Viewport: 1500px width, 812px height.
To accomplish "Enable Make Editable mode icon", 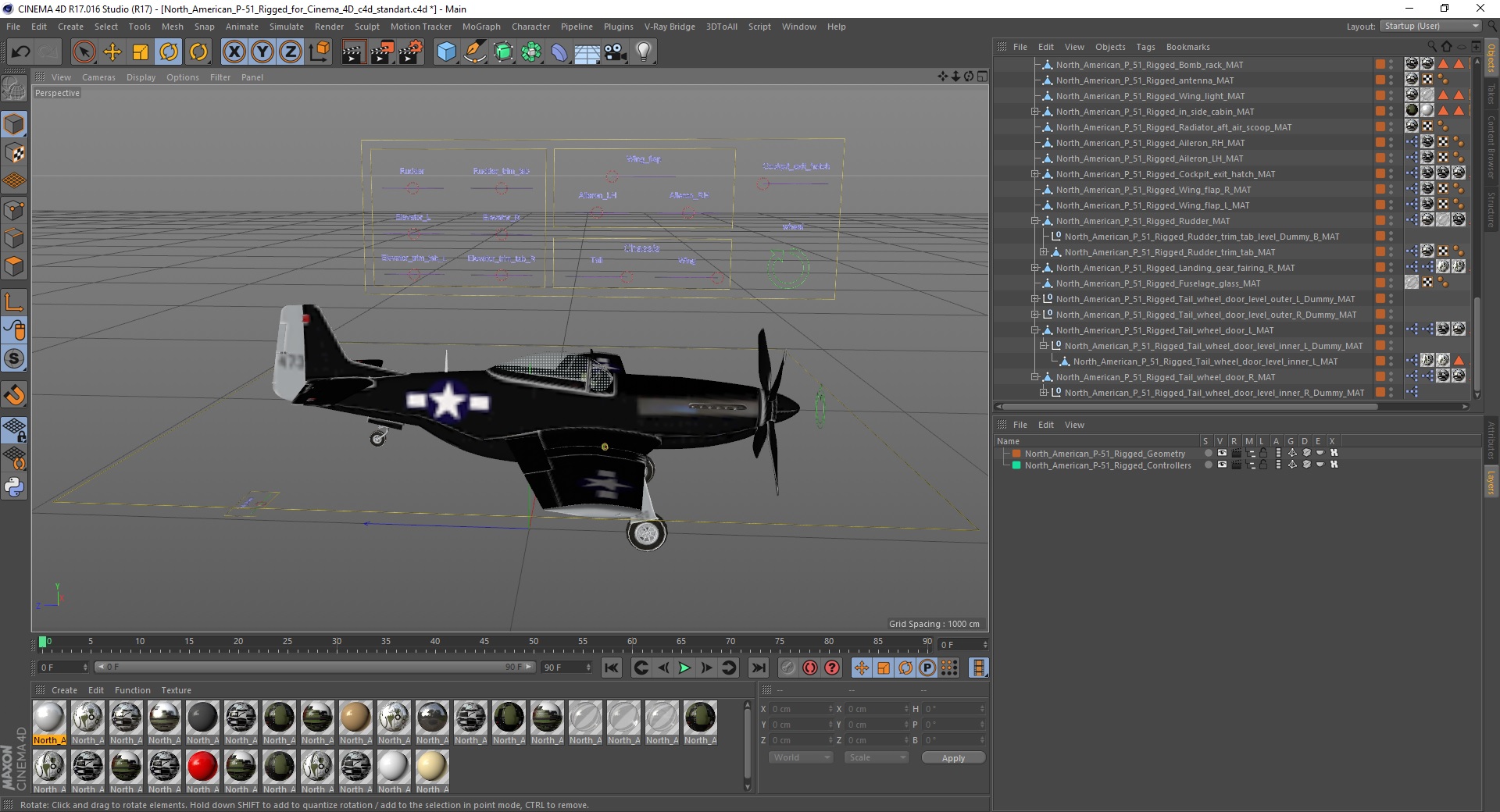I will pos(14,88).
